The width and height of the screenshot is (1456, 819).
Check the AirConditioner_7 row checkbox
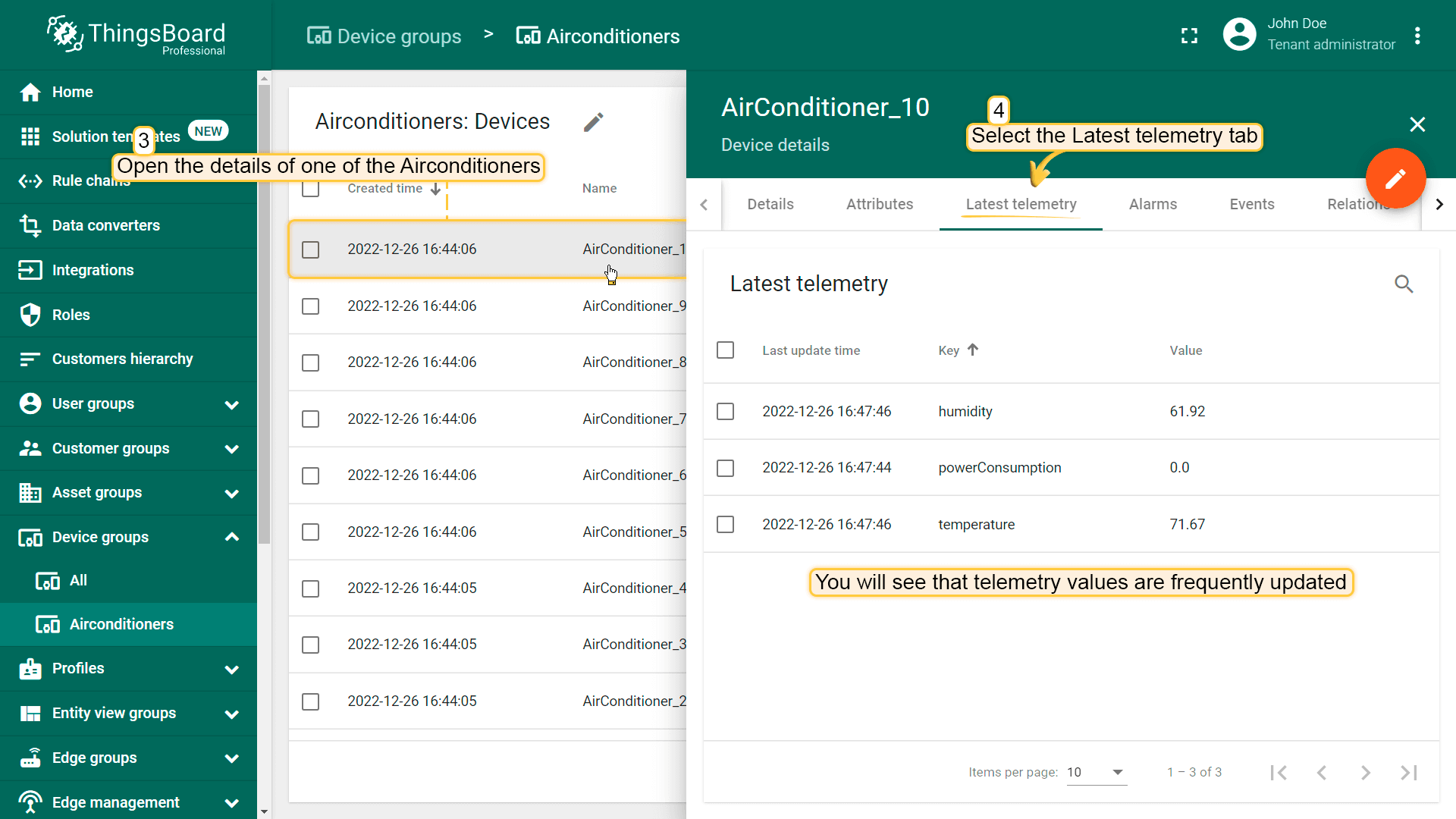pos(310,419)
